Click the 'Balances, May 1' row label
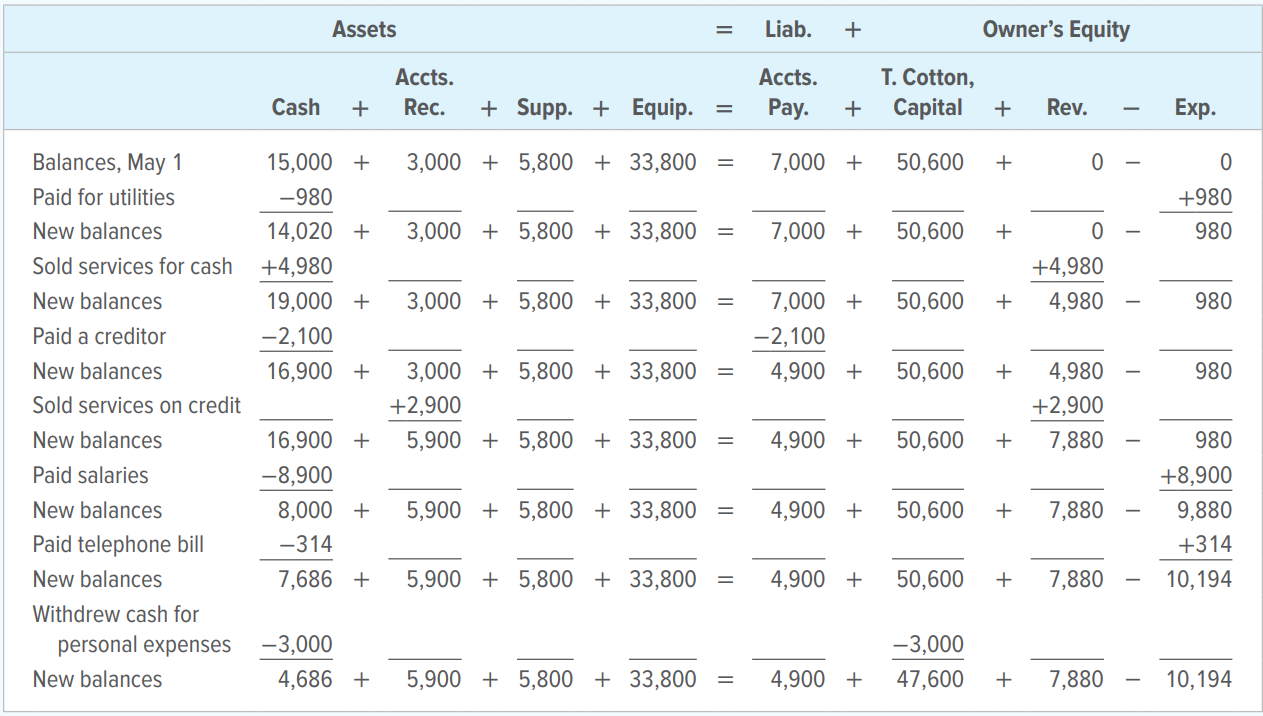 108,162
